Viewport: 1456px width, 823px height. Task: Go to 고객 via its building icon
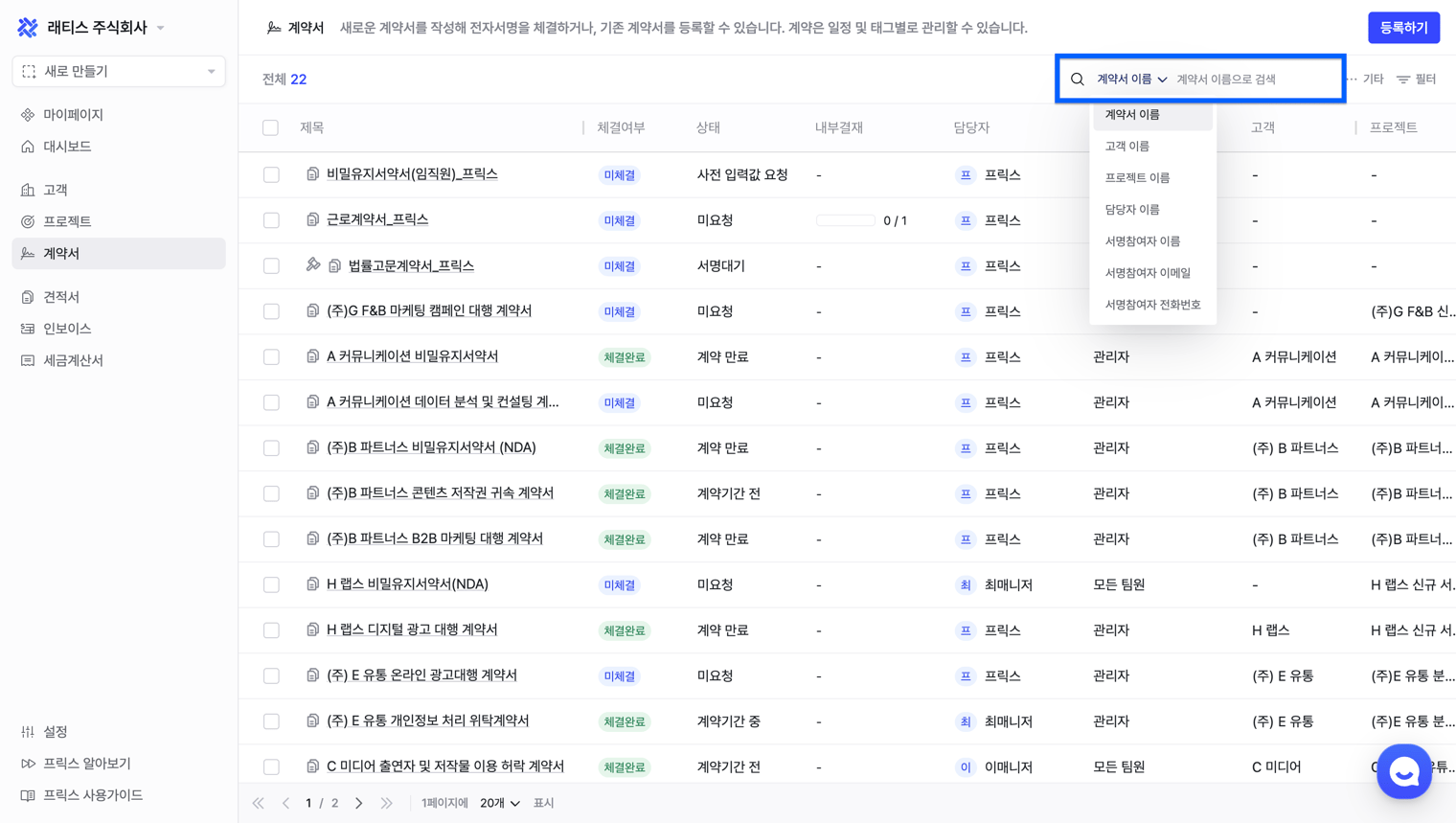(28, 190)
